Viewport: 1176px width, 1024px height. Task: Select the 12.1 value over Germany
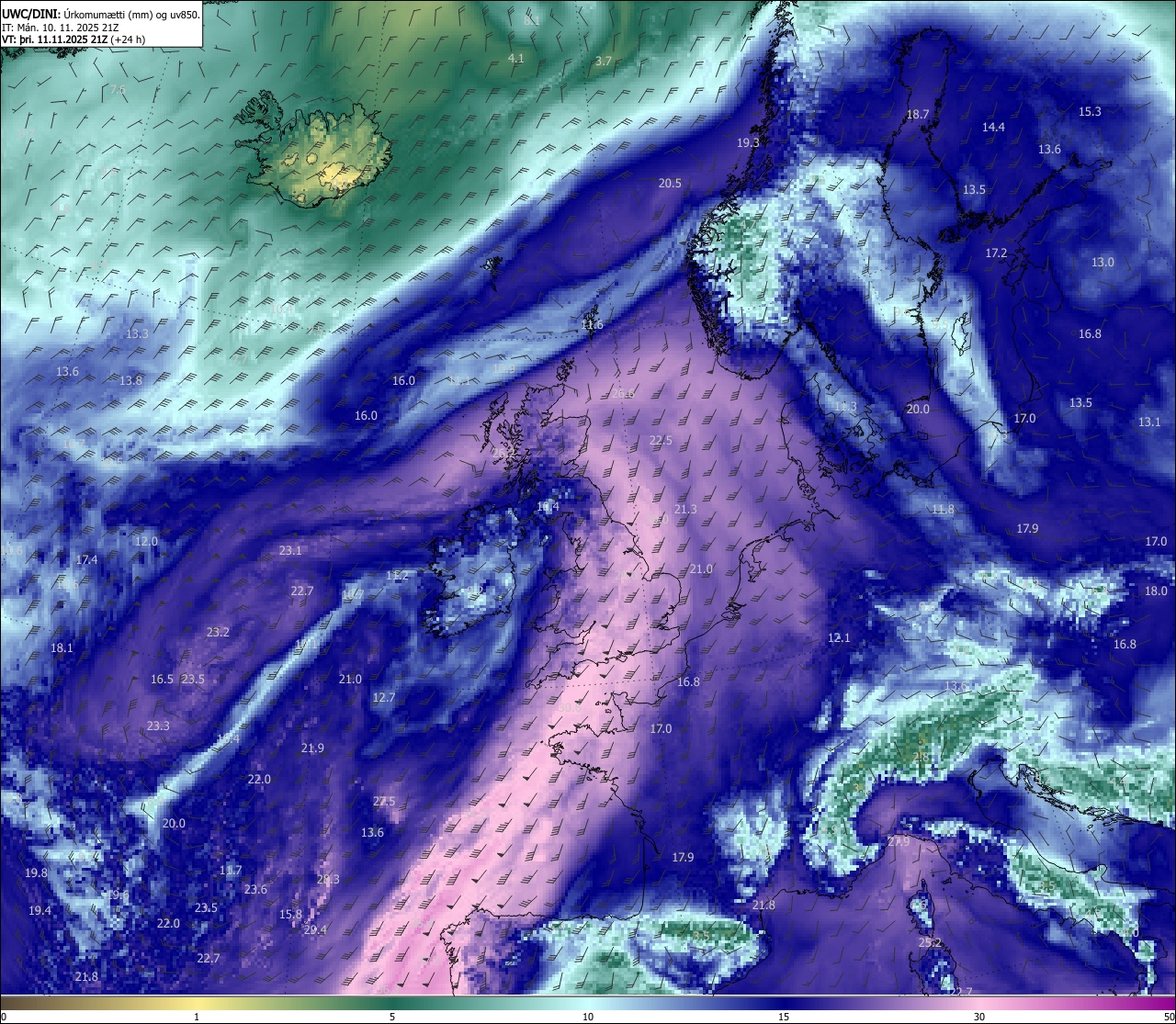[839, 638]
